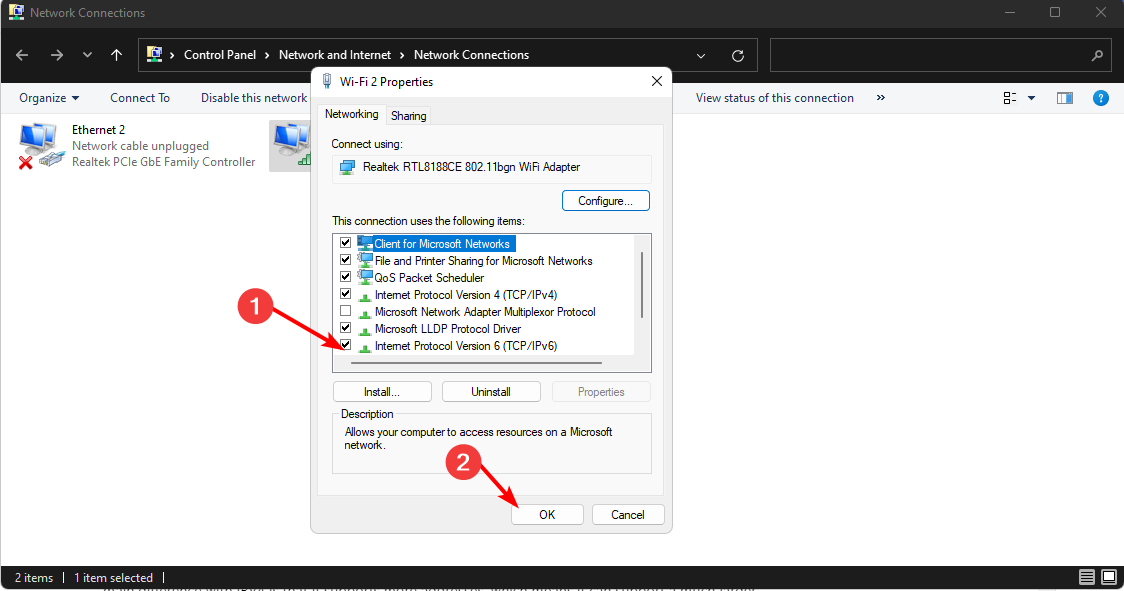Confirm the dialog with OK
1124x591 pixels.
coord(547,515)
